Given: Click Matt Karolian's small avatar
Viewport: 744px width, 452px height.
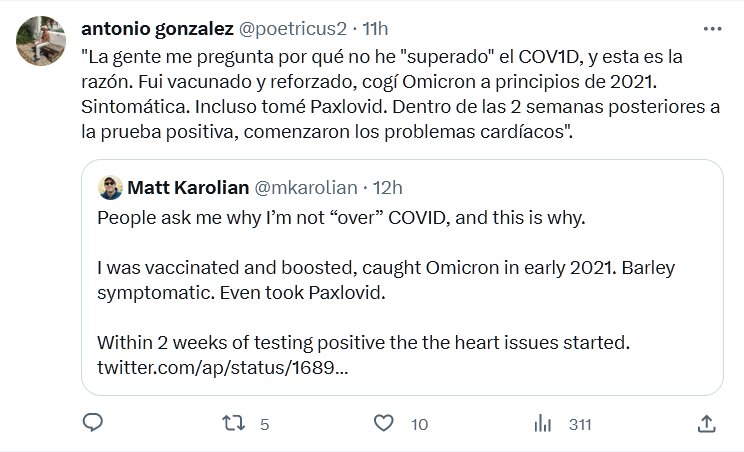Looking at the screenshot, I should pyautogui.click(x=111, y=187).
